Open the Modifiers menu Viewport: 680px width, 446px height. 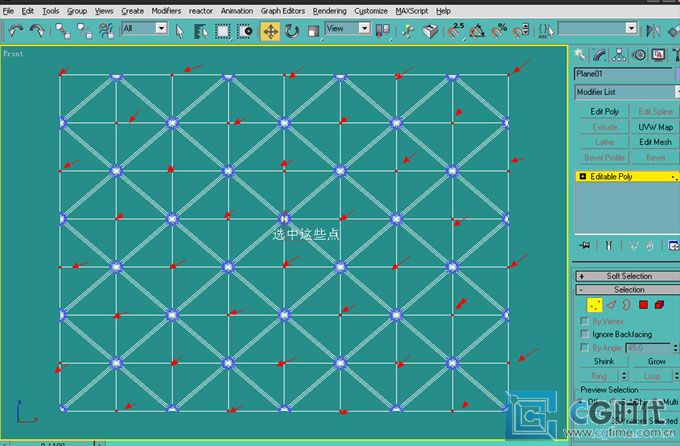coord(166,11)
